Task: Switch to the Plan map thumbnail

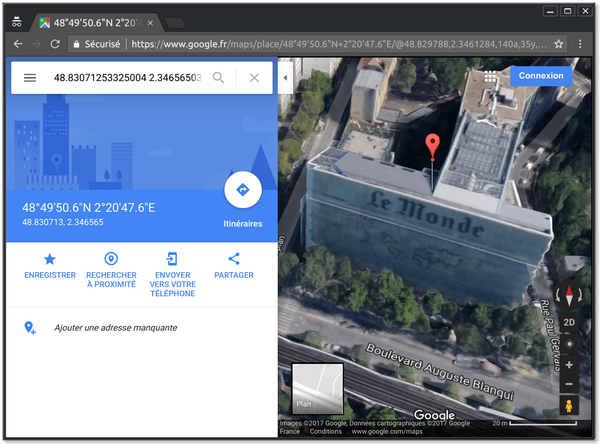Action: pyautogui.click(x=317, y=388)
